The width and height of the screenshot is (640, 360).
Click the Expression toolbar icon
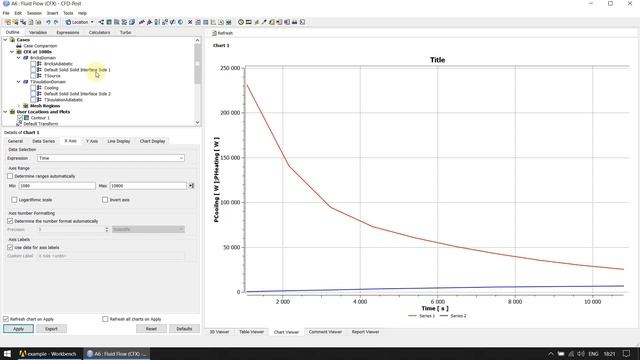click(x=198, y=22)
